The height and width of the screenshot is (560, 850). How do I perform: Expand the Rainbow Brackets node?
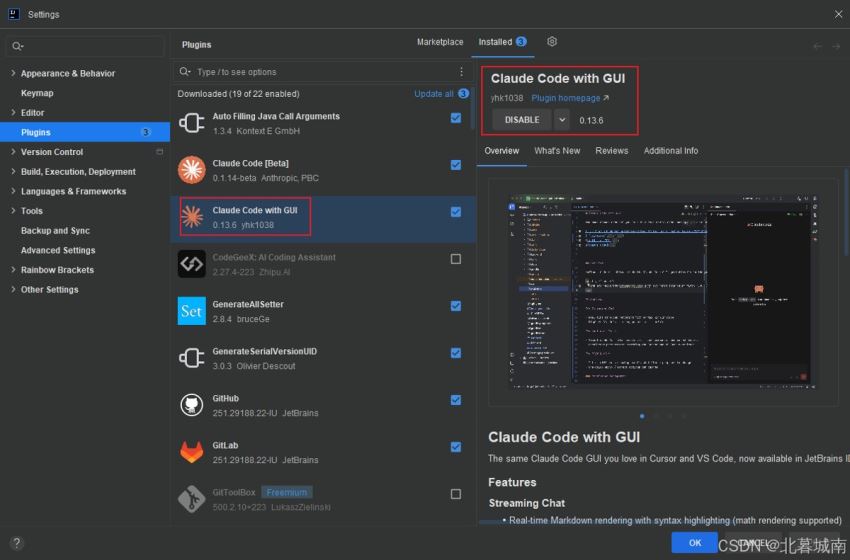[x=13, y=269]
